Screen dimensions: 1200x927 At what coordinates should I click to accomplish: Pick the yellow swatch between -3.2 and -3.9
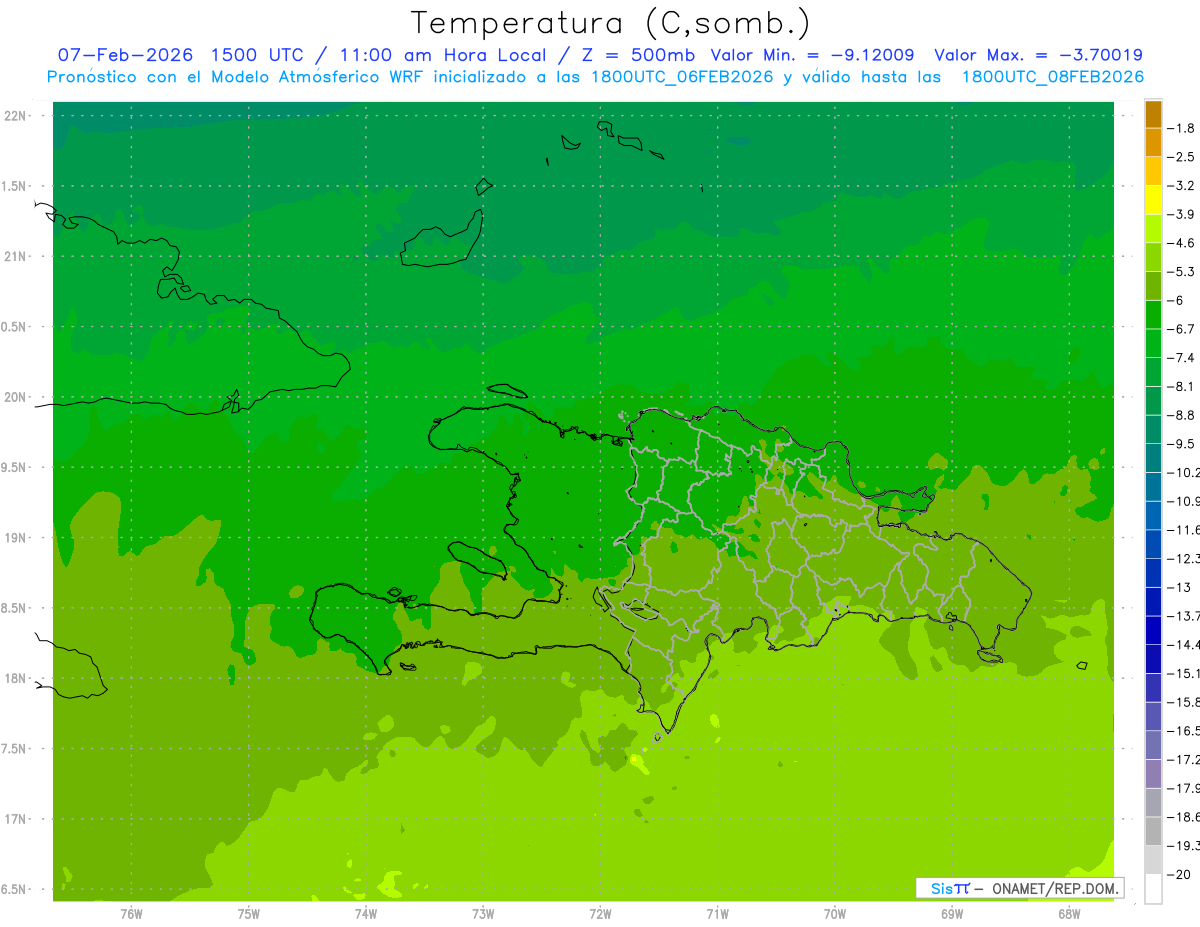pos(1153,200)
